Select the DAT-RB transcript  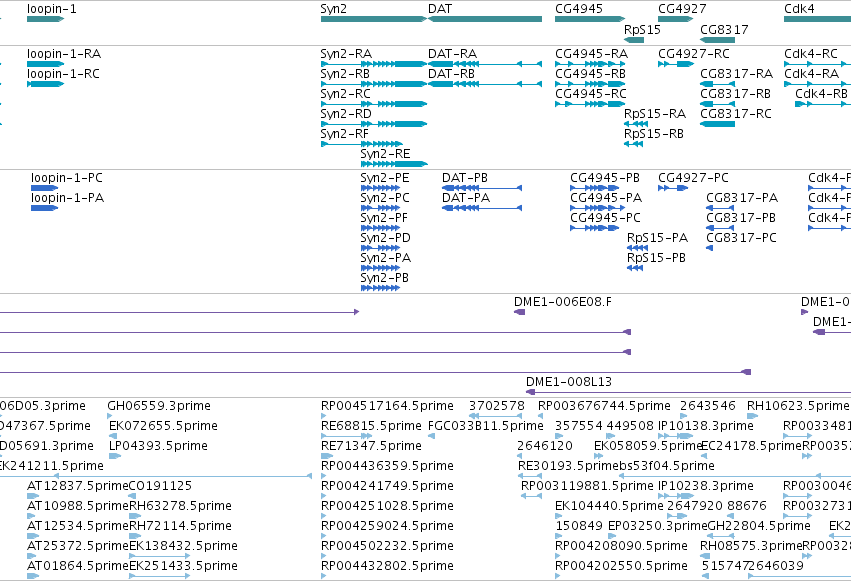(x=485, y=84)
